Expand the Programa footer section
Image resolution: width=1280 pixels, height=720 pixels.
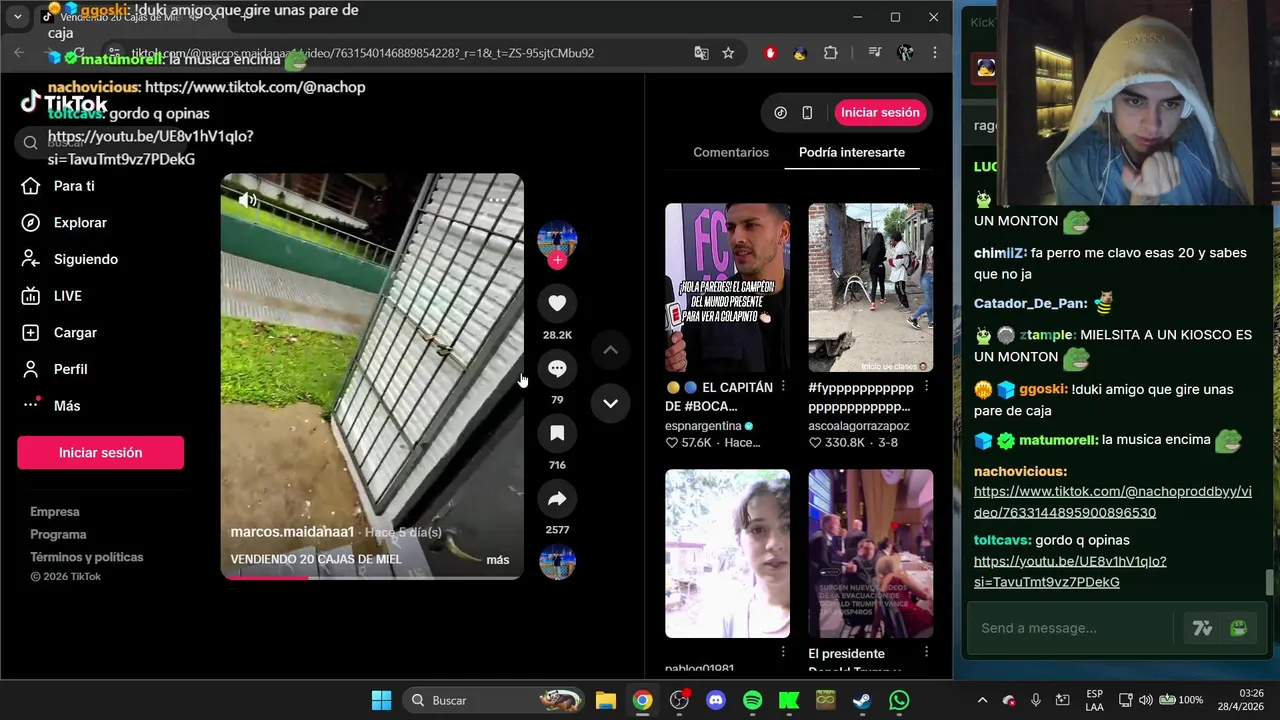click(x=58, y=535)
